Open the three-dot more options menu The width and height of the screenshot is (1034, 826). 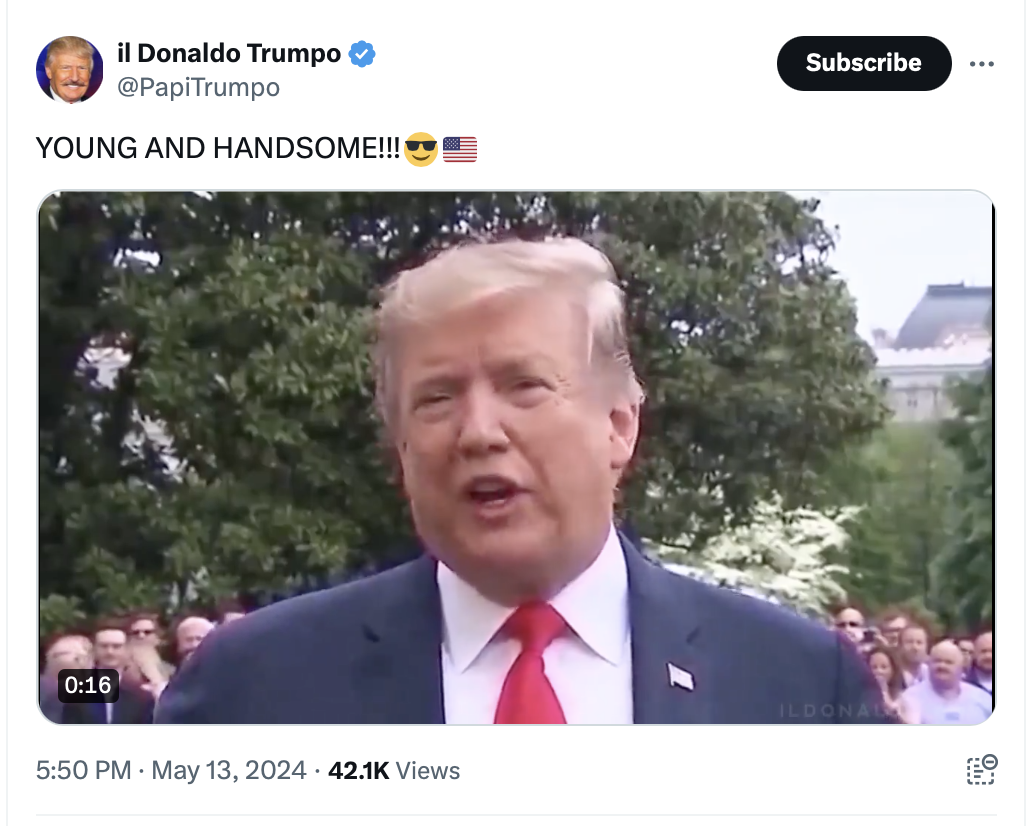pyautogui.click(x=981, y=64)
